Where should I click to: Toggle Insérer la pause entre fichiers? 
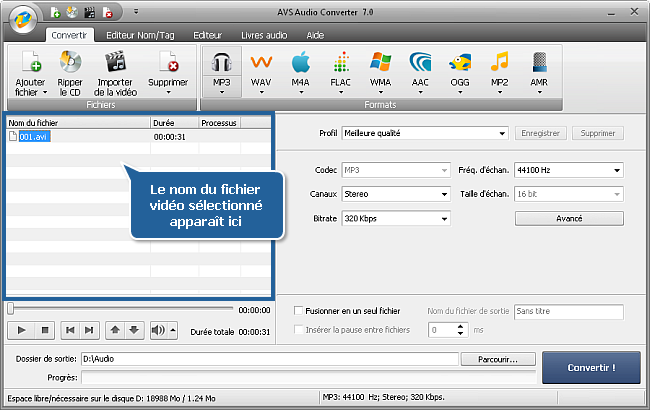click(x=299, y=329)
